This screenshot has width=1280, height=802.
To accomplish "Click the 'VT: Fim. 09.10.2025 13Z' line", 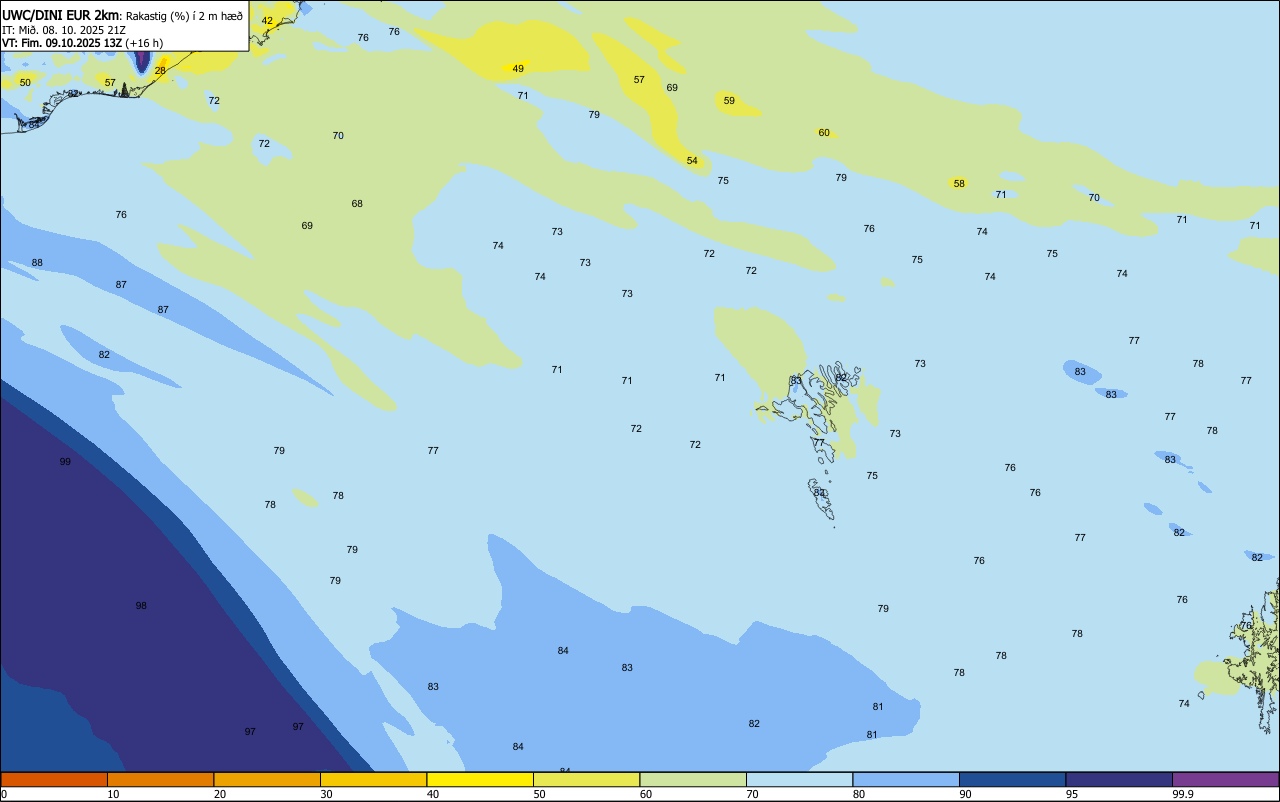I will click(x=62, y=43).
